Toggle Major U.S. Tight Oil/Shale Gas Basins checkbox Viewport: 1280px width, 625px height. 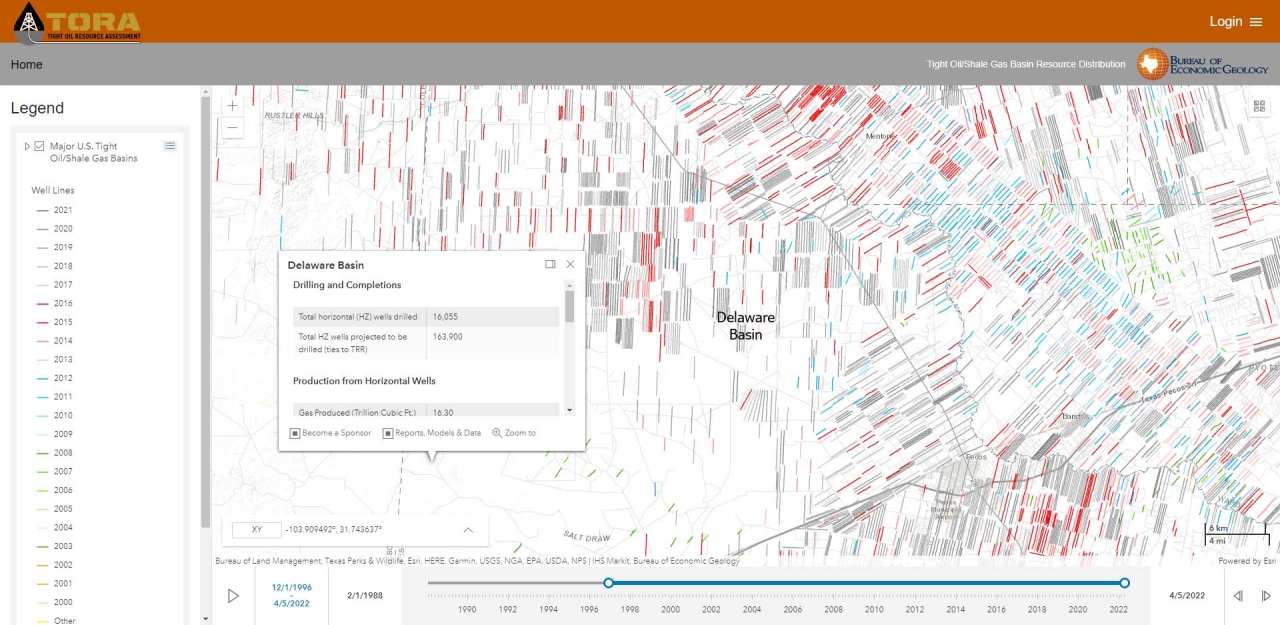tap(40, 146)
